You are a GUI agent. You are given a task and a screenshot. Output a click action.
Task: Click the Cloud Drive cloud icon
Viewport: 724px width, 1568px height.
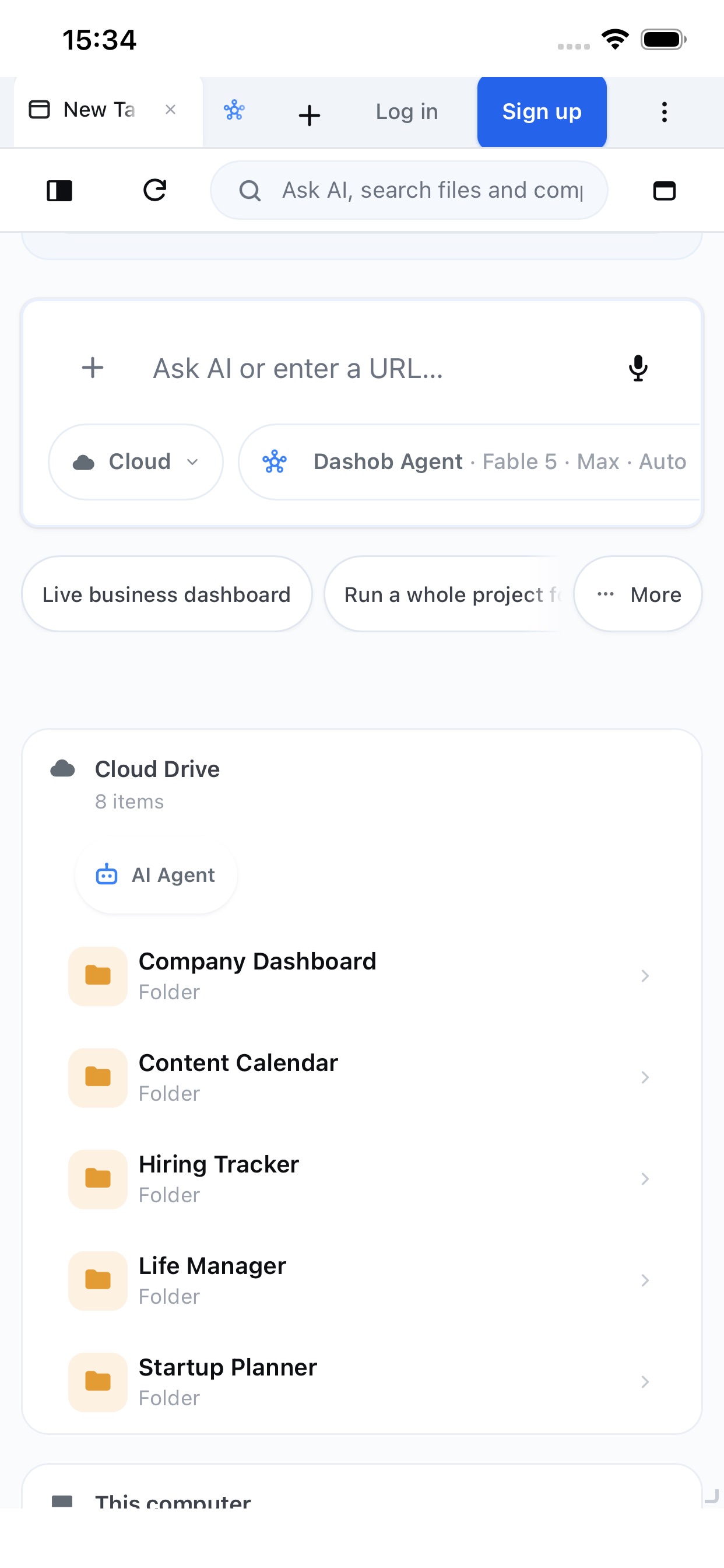click(63, 769)
